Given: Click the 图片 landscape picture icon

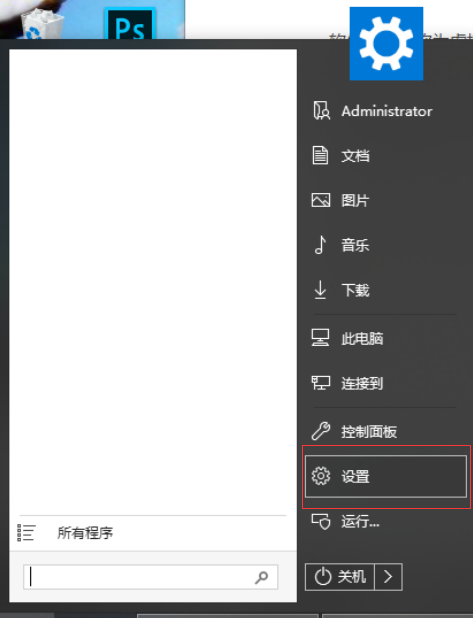Looking at the screenshot, I should click(x=321, y=200).
